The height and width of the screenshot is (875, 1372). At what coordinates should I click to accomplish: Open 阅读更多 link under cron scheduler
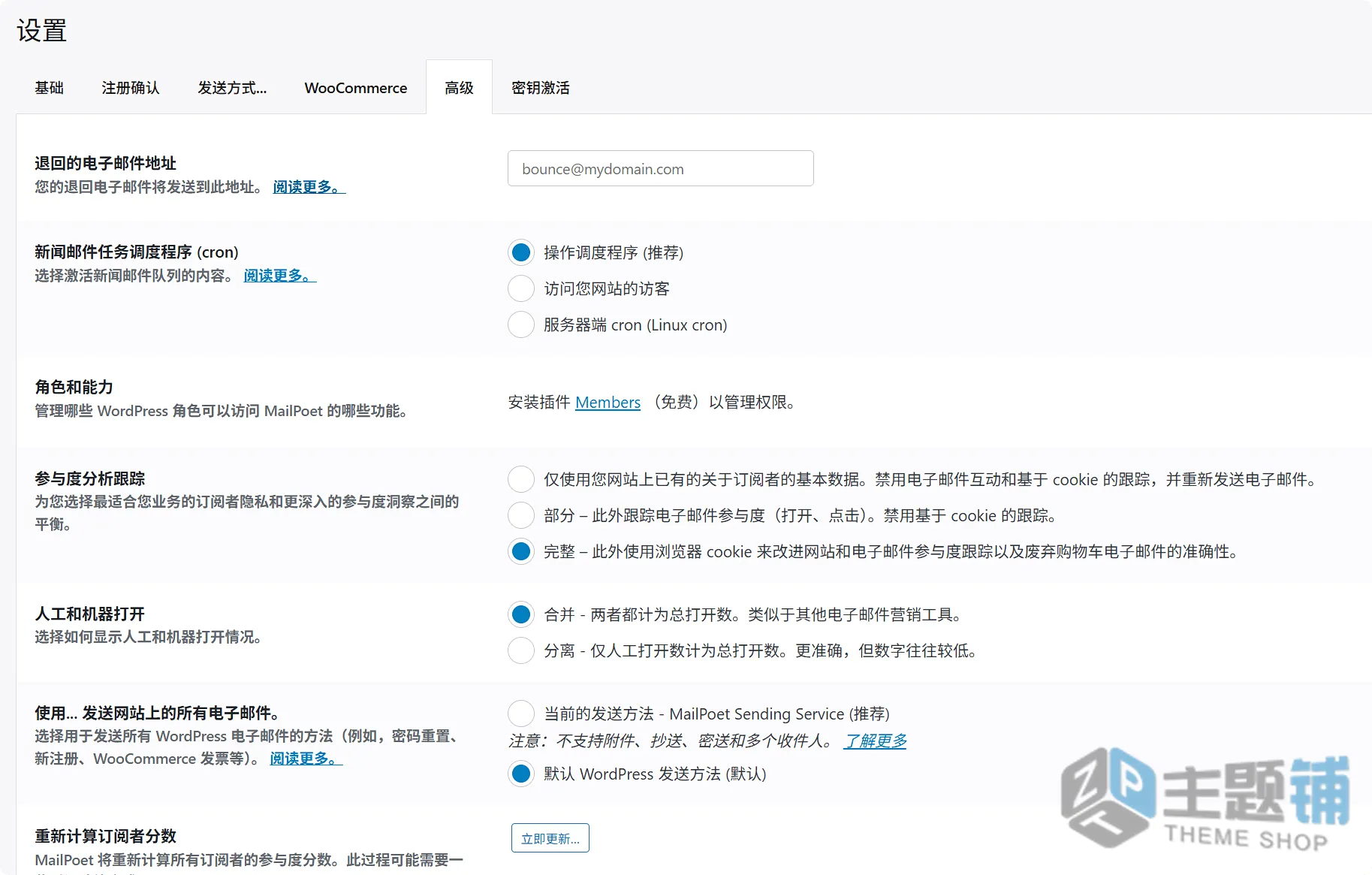pyautogui.click(x=279, y=276)
